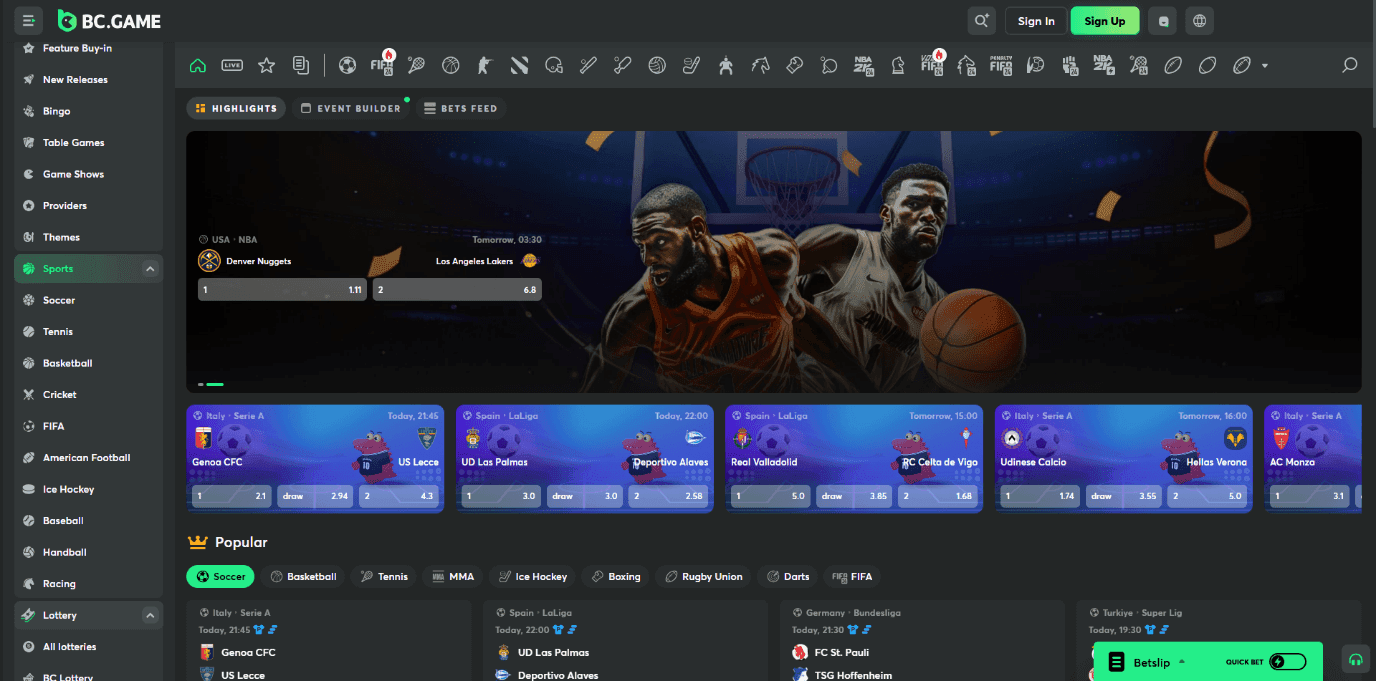
Task: Switch Popular filter to Tennis
Action: (x=384, y=576)
